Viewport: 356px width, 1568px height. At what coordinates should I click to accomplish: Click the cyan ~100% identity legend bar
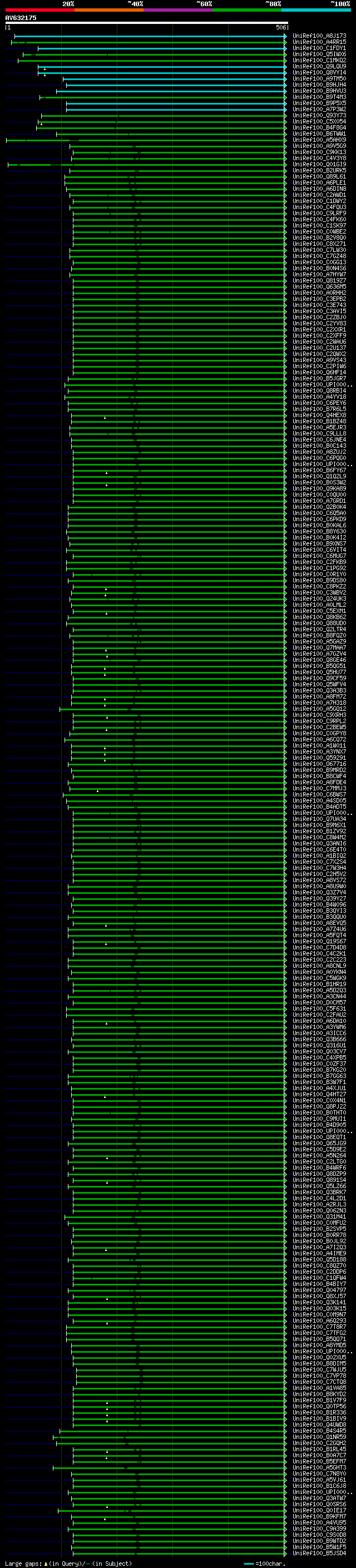(x=316, y=10)
